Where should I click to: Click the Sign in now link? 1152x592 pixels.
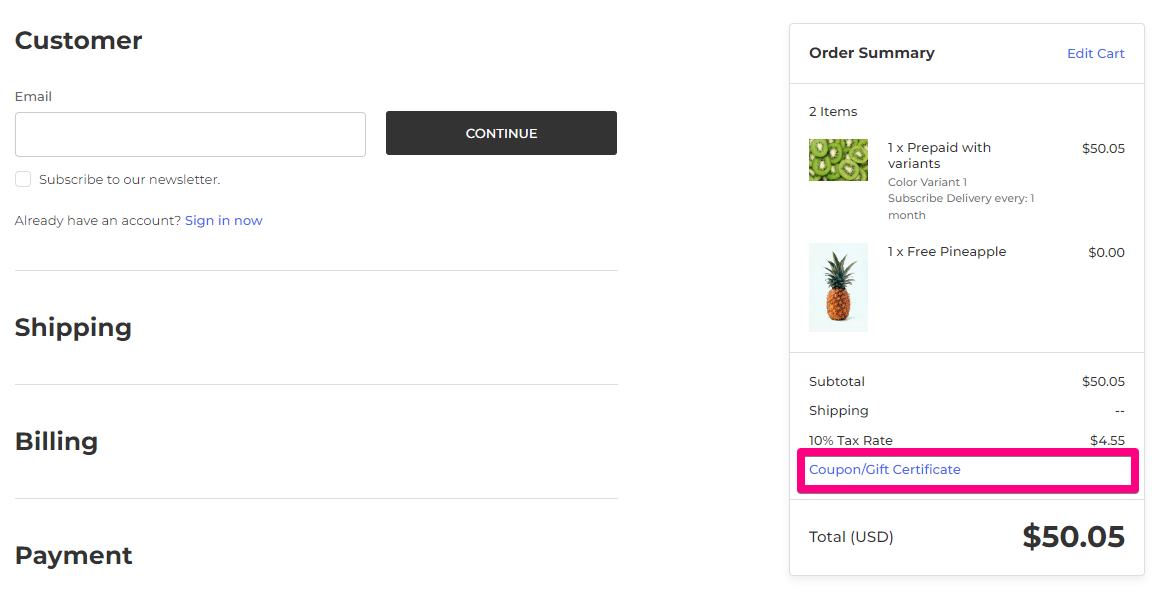(x=223, y=220)
